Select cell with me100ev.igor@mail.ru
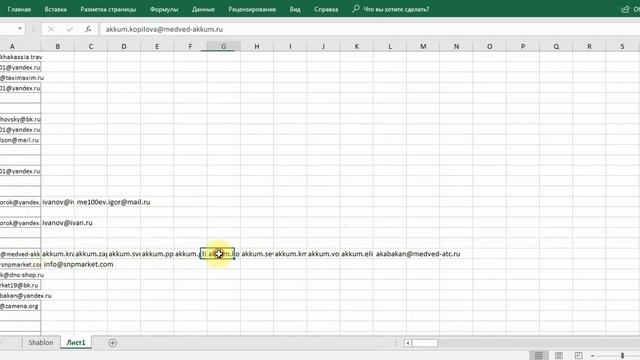 [113, 202]
